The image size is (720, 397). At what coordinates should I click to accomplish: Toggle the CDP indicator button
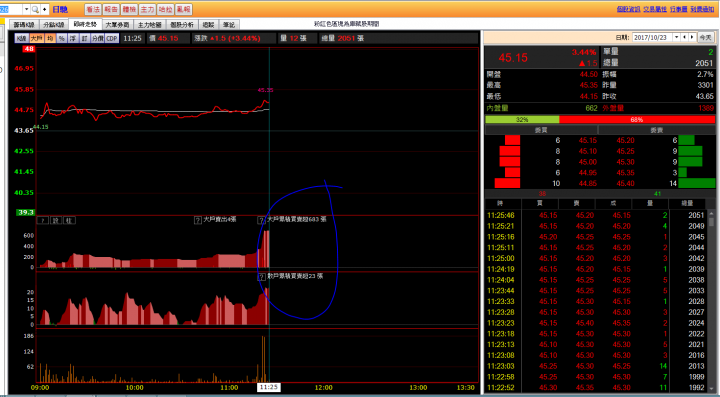(x=112, y=38)
